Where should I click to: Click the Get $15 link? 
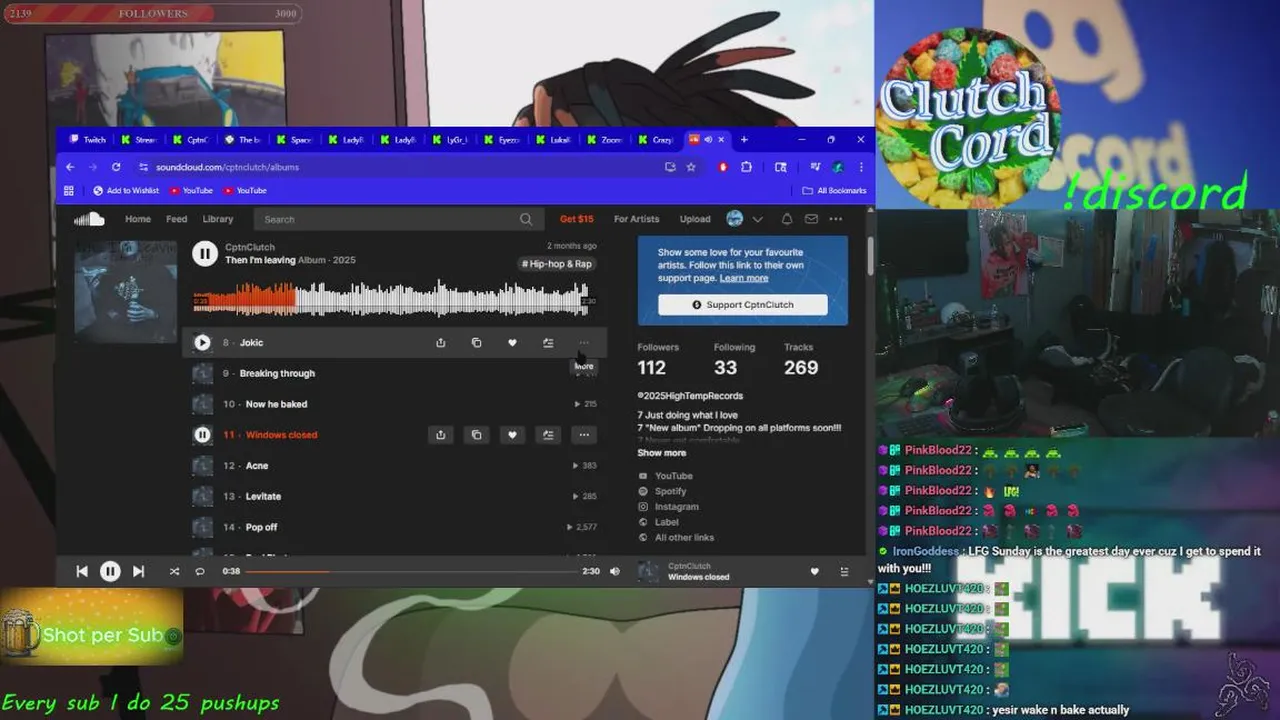[576, 219]
